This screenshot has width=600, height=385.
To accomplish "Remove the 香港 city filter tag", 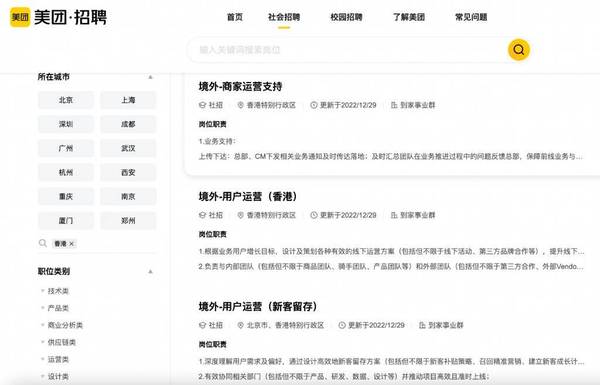I will click(x=72, y=243).
